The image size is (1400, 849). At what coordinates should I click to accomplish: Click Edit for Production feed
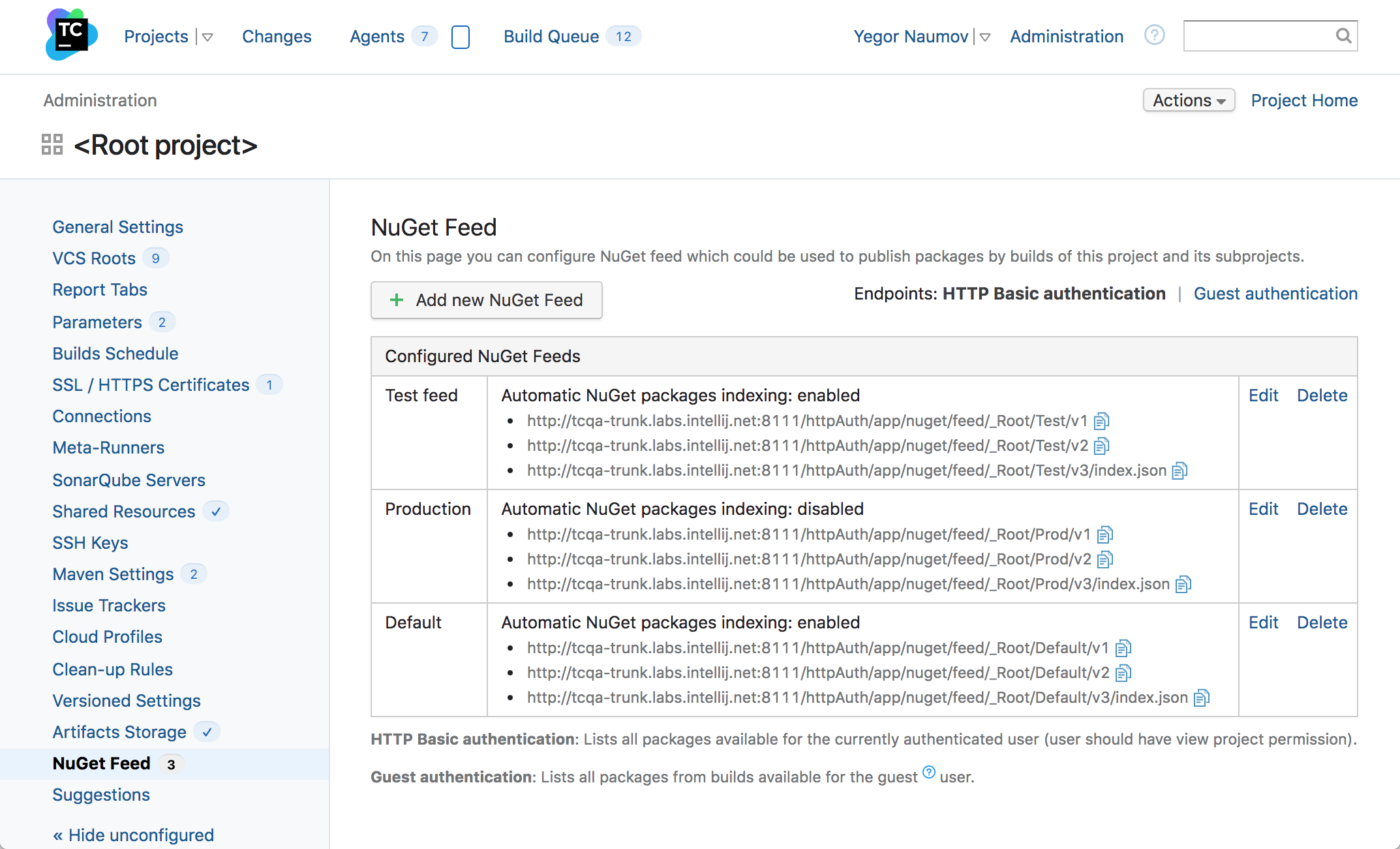(1263, 509)
